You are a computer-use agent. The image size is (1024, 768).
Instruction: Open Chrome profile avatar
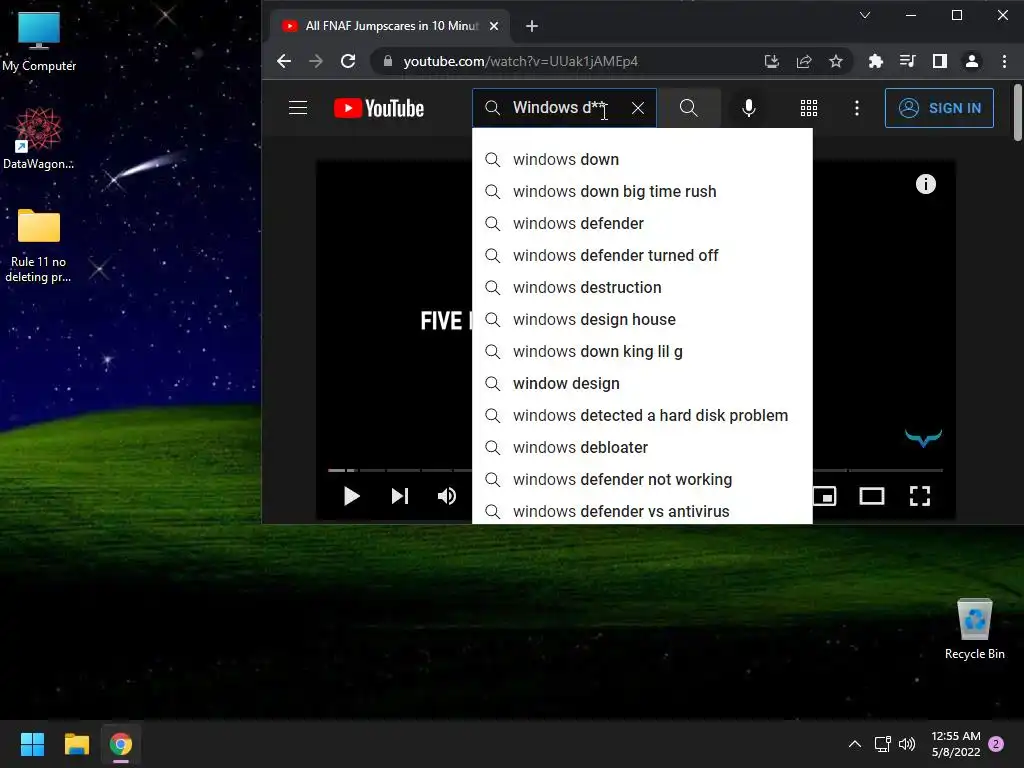click(972, 61)
